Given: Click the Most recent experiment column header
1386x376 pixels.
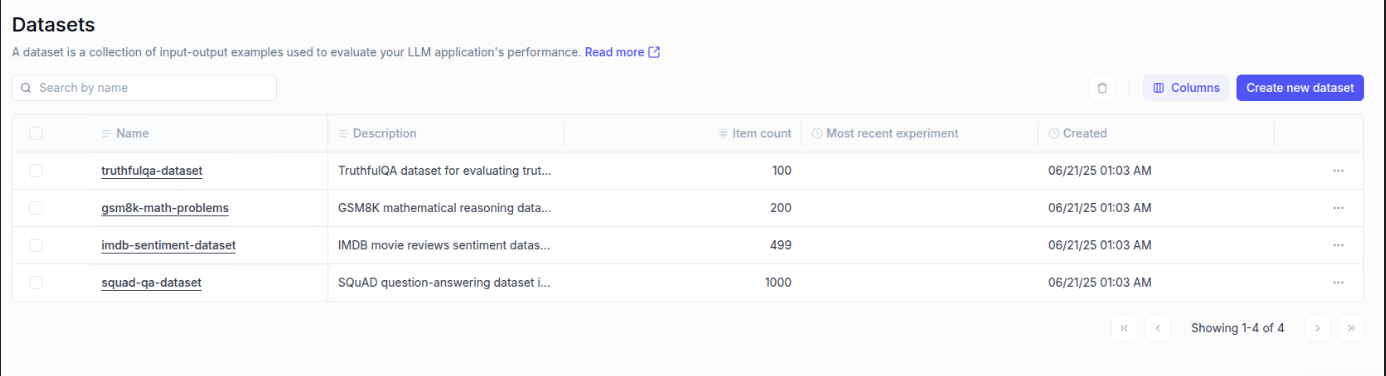Looking at the screenshot, I should tap(885, 133).
